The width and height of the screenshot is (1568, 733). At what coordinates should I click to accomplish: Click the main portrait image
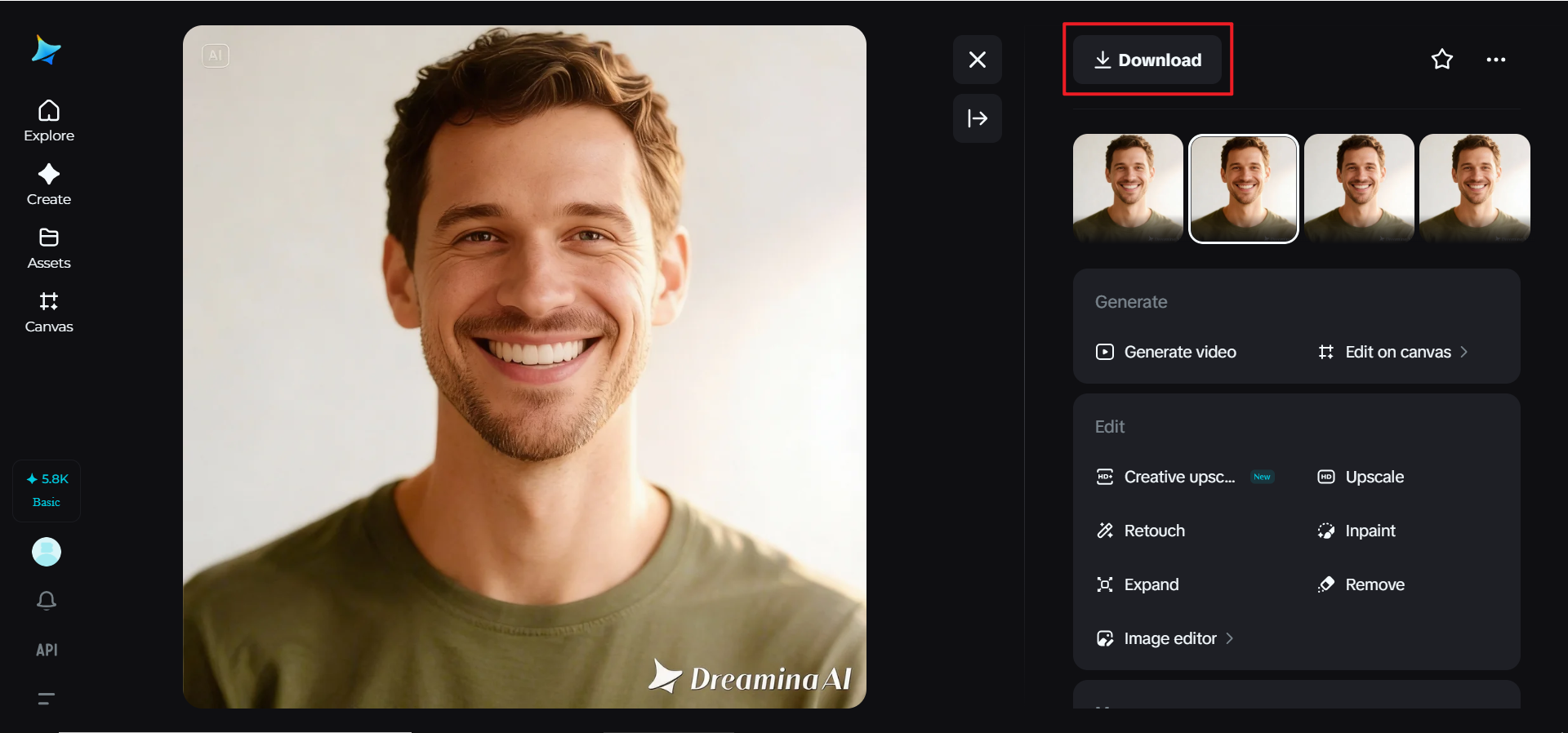(x=524, y=366)
